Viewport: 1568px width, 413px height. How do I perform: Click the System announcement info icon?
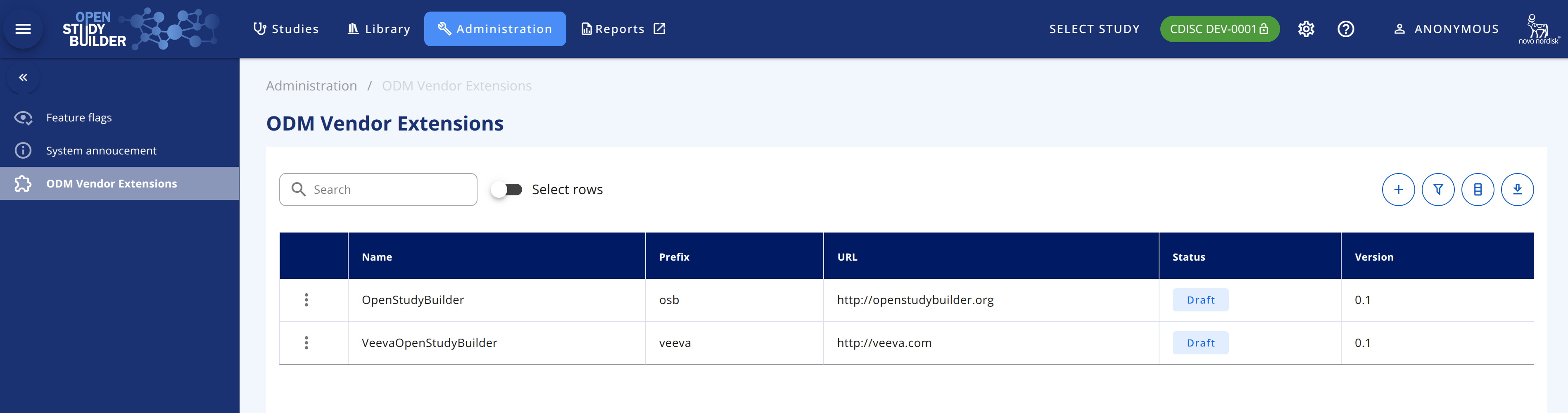[23, 150]
